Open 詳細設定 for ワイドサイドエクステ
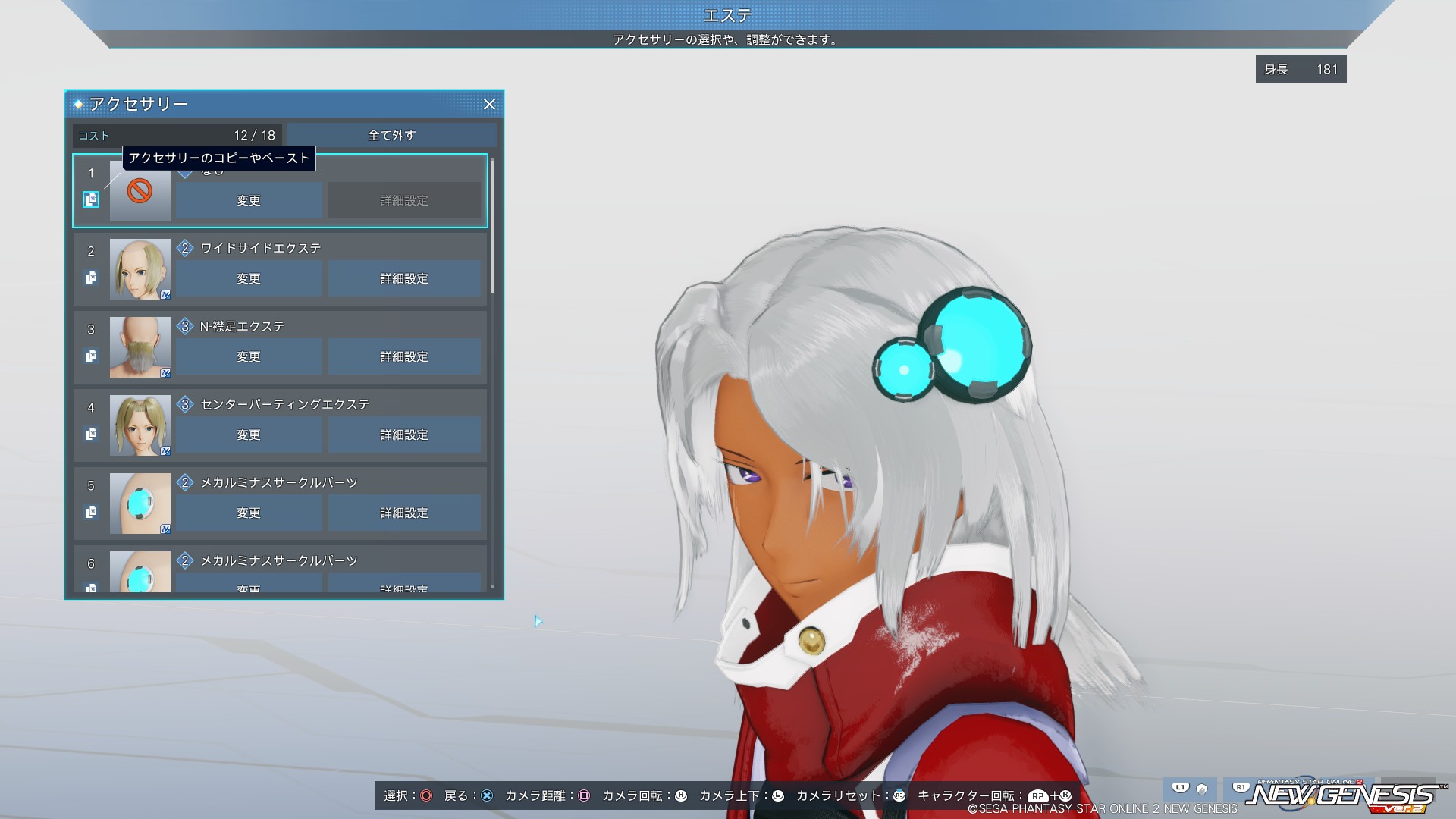The height and width of the screenshot is (819, 1456). click(404, 278)
